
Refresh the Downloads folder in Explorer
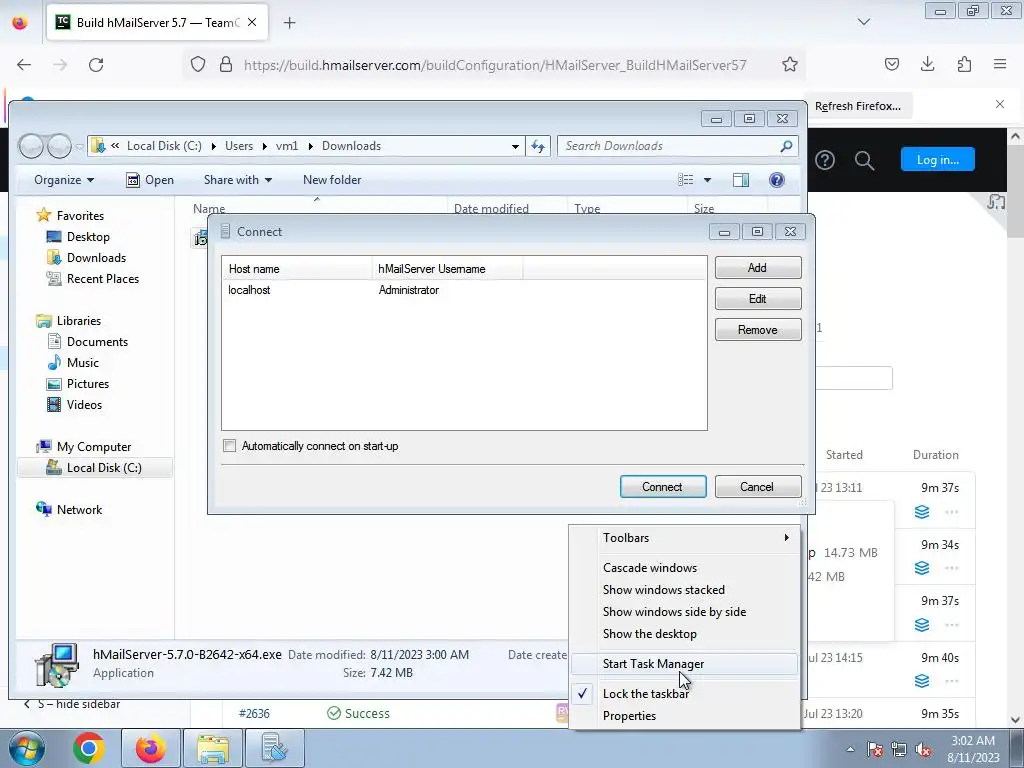[538, 146]
